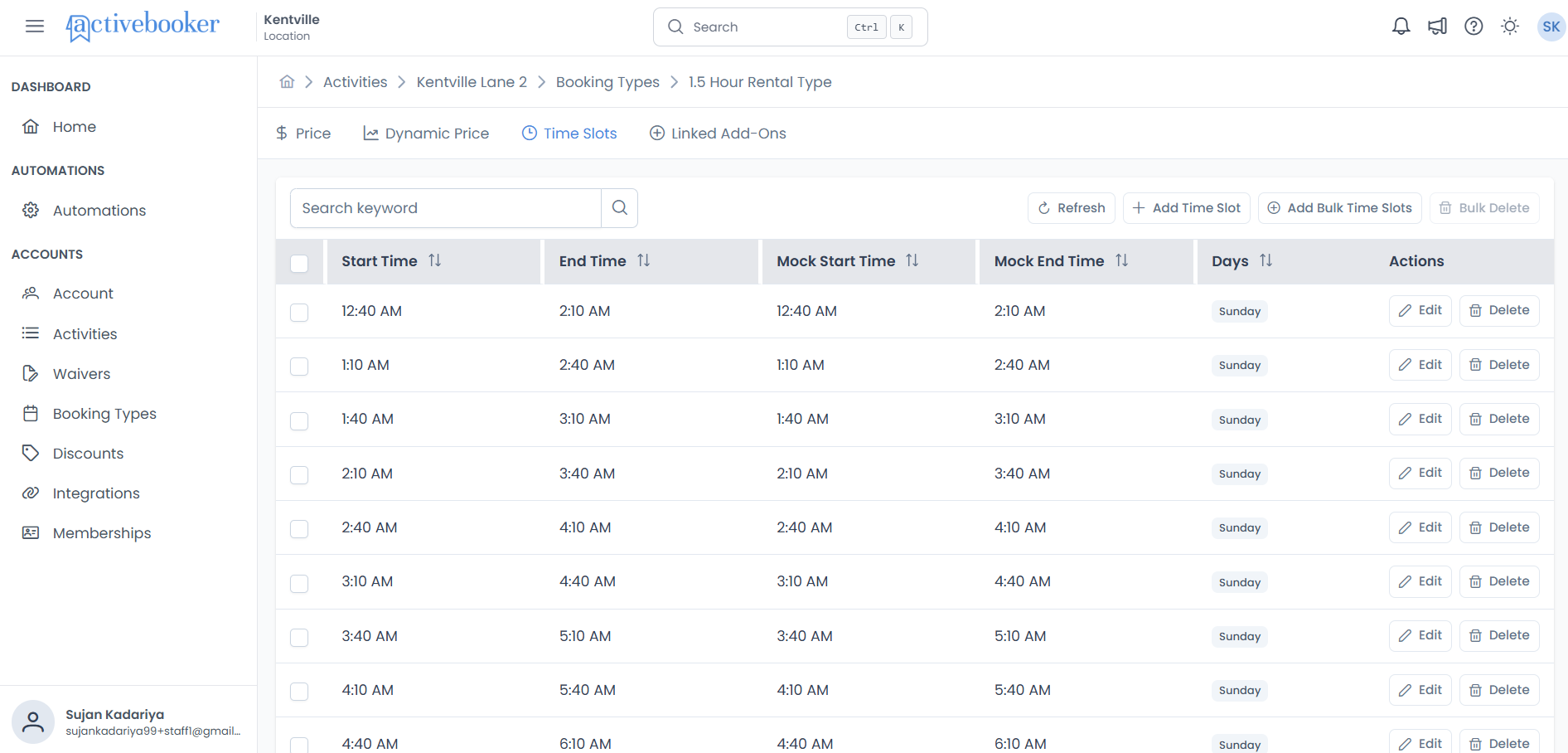
Task: Edit the 2:10 AM time slot
Action: (x=1420, y=473)
